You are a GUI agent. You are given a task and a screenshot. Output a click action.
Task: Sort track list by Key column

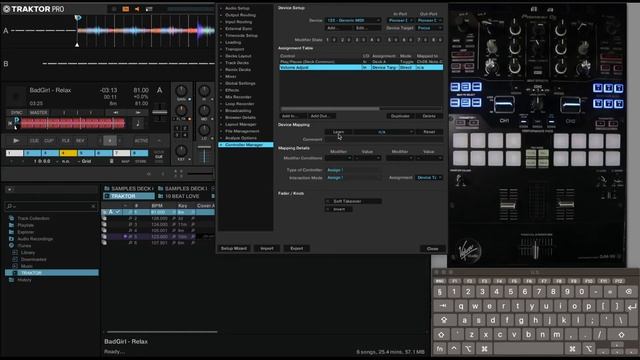tap(182, 206)
